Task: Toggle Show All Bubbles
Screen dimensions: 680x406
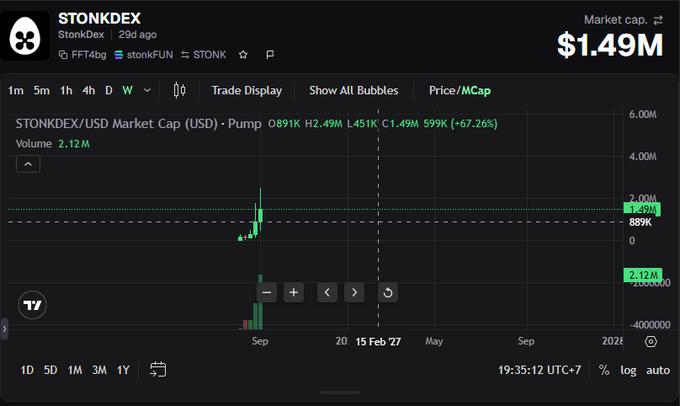Action: [353, 90]
